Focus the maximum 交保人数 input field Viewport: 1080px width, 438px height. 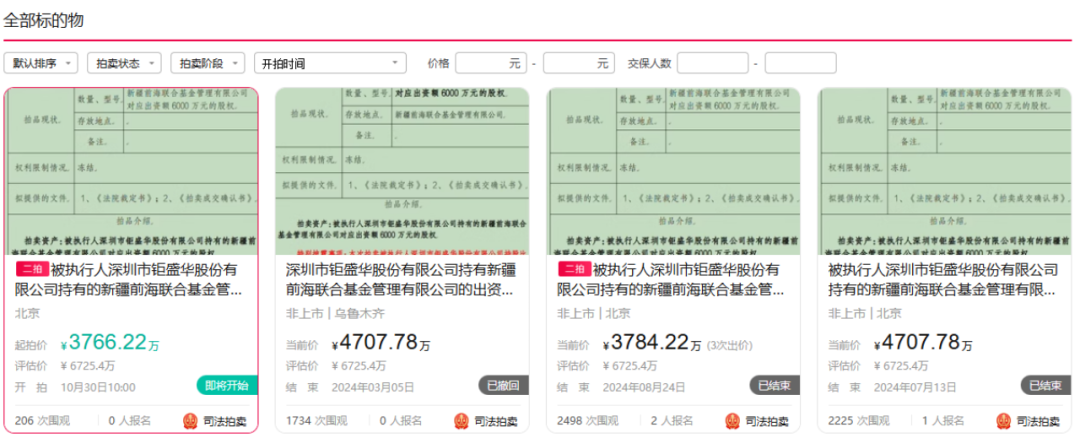pos(800,63)
